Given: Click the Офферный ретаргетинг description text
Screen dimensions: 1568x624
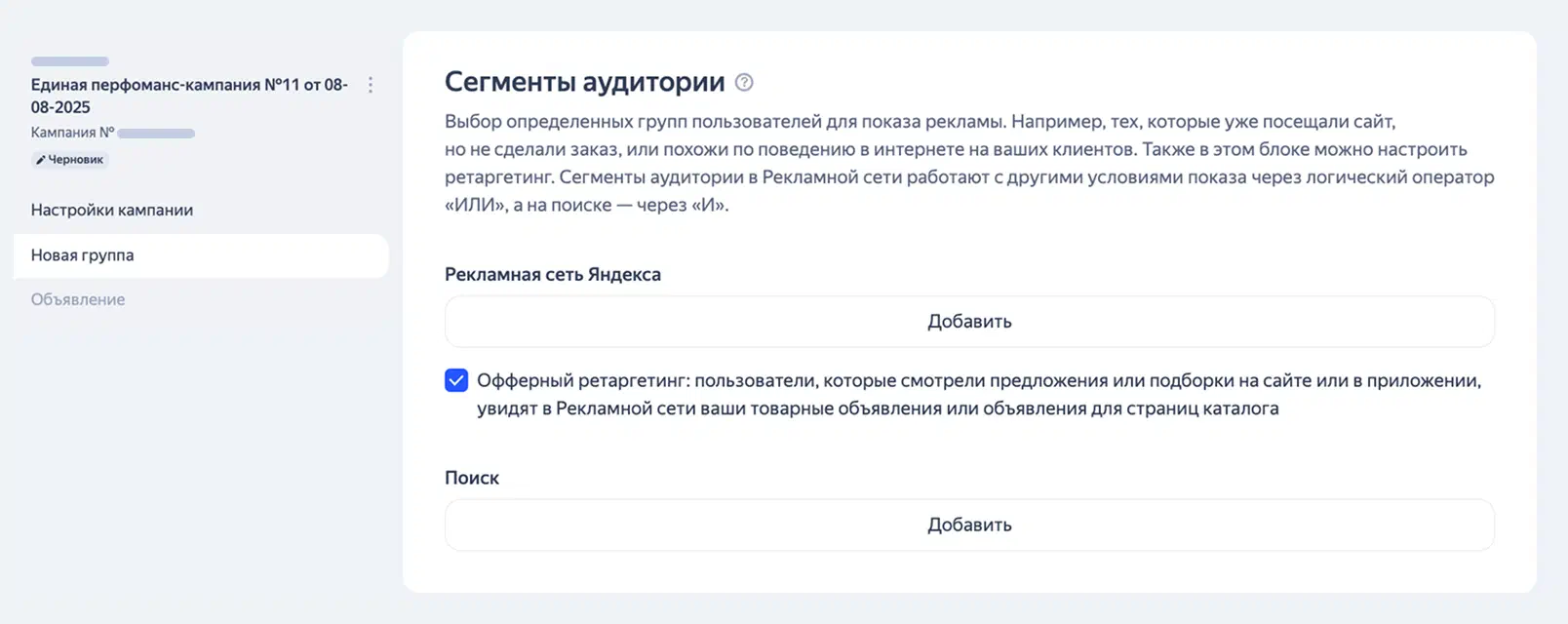Looking at the screenshot, I should (979, 394).
